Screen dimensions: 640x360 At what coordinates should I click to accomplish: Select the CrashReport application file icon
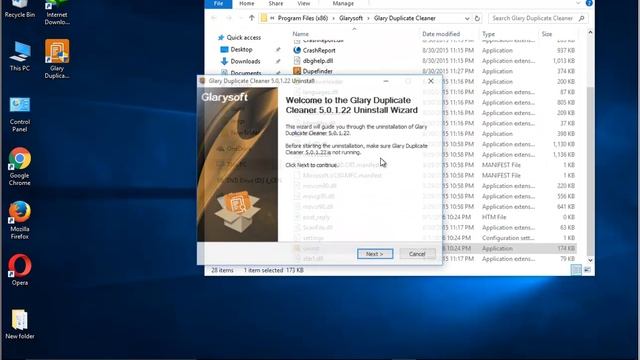click(297, 50)
